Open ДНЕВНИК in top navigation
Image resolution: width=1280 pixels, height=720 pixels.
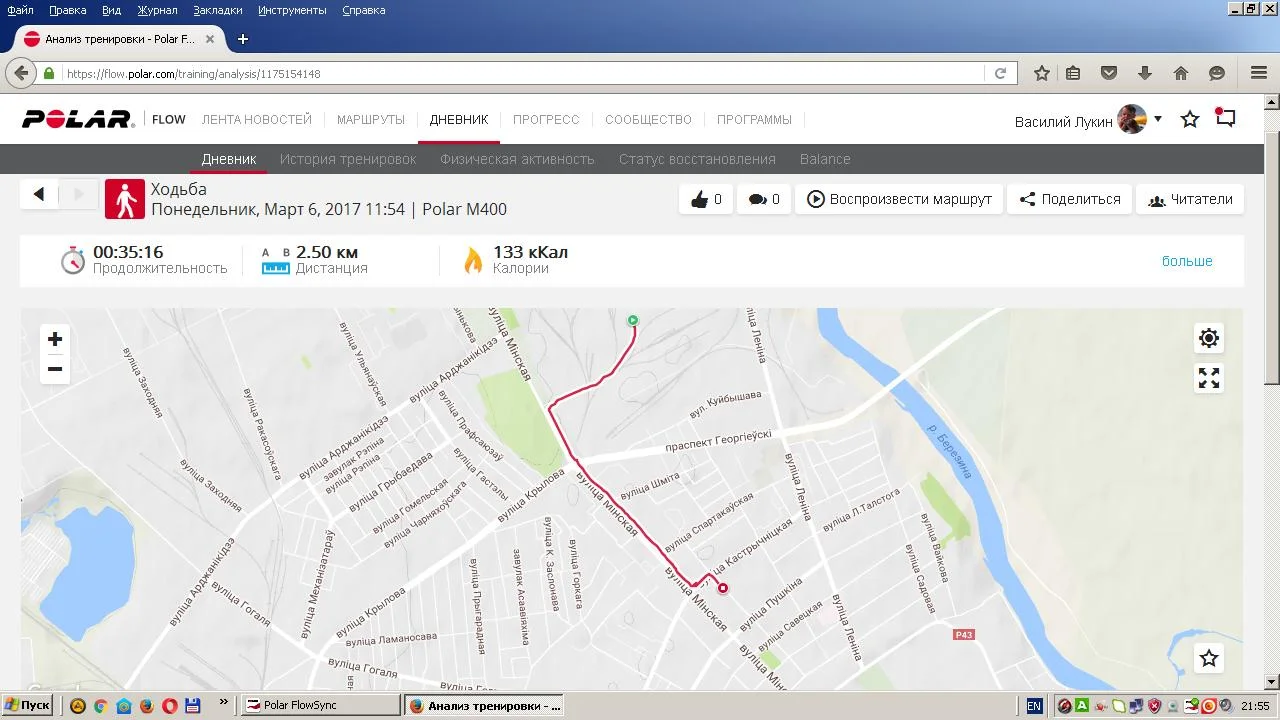tap(459, 119)
